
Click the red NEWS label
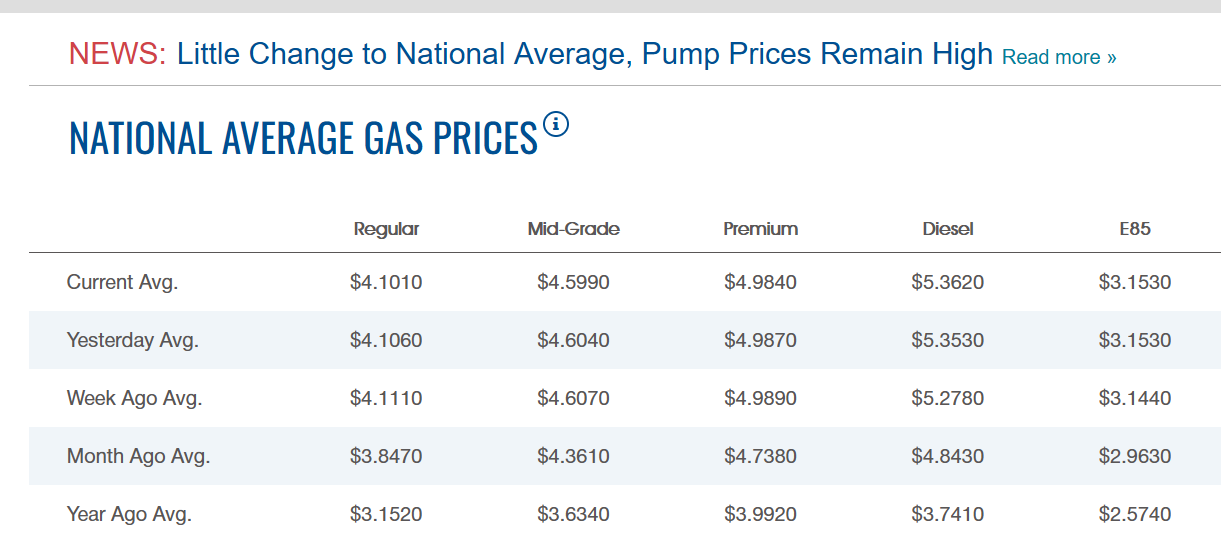(x=118, y=53)
